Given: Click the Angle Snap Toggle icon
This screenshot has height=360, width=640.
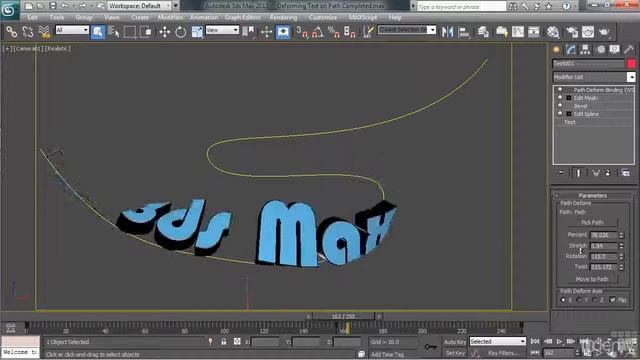Looking at the screenshot, I should pos(318,32).
